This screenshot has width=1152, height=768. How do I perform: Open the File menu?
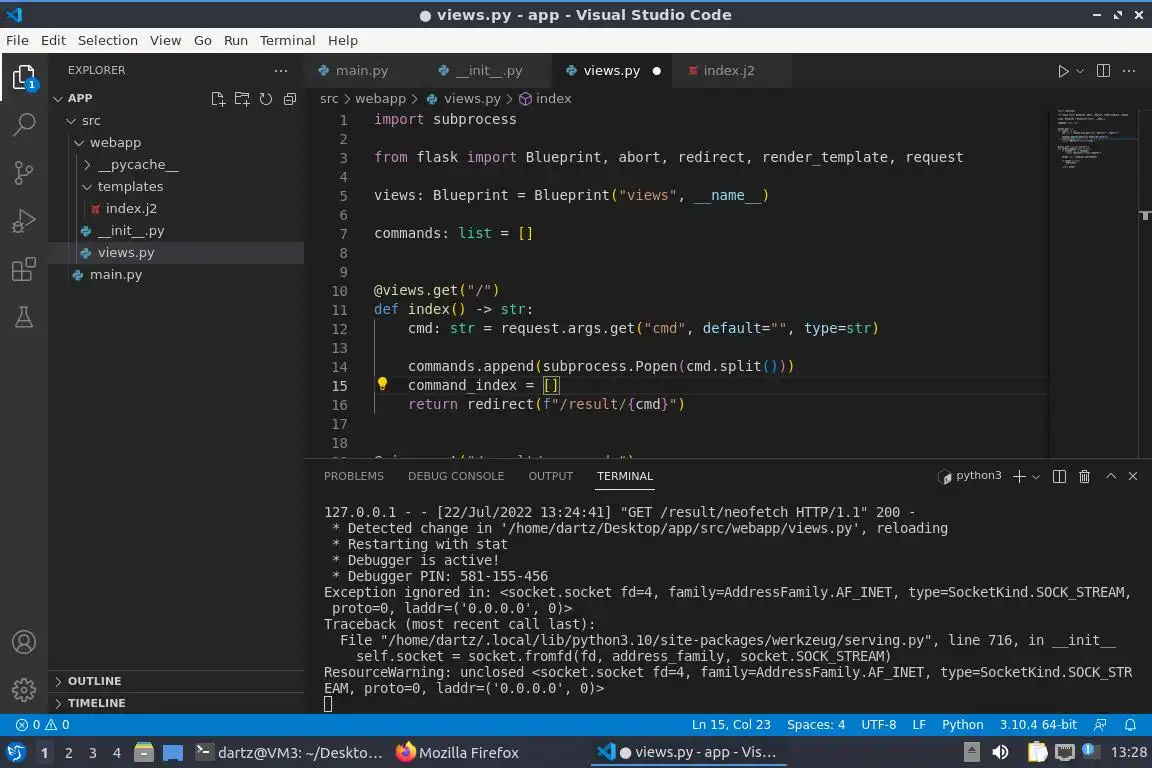tap(17, 40)
